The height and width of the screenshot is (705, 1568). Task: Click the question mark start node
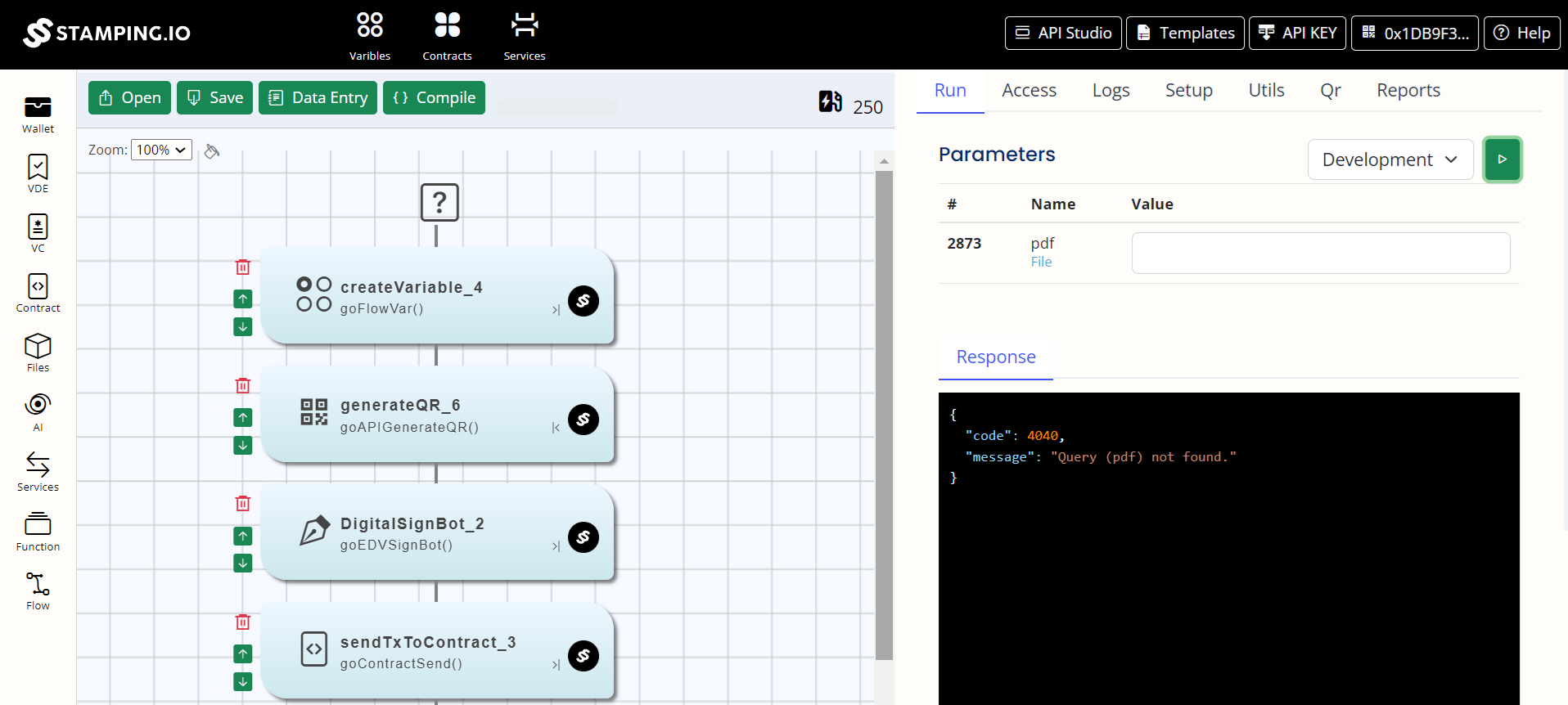(x=439, y=202)
